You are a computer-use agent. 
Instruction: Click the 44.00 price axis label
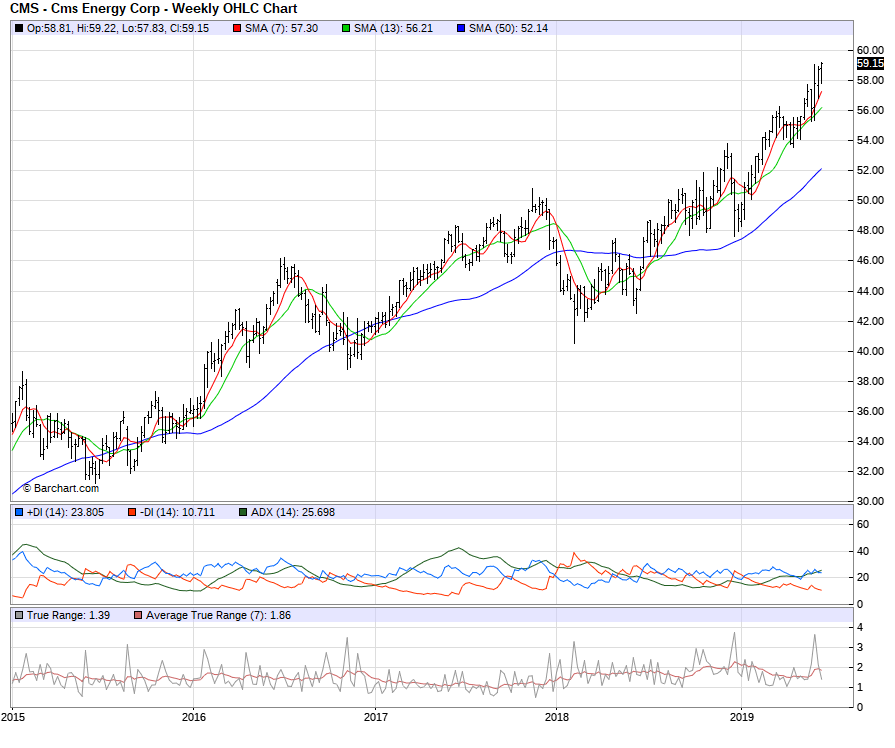coord(870,291)
